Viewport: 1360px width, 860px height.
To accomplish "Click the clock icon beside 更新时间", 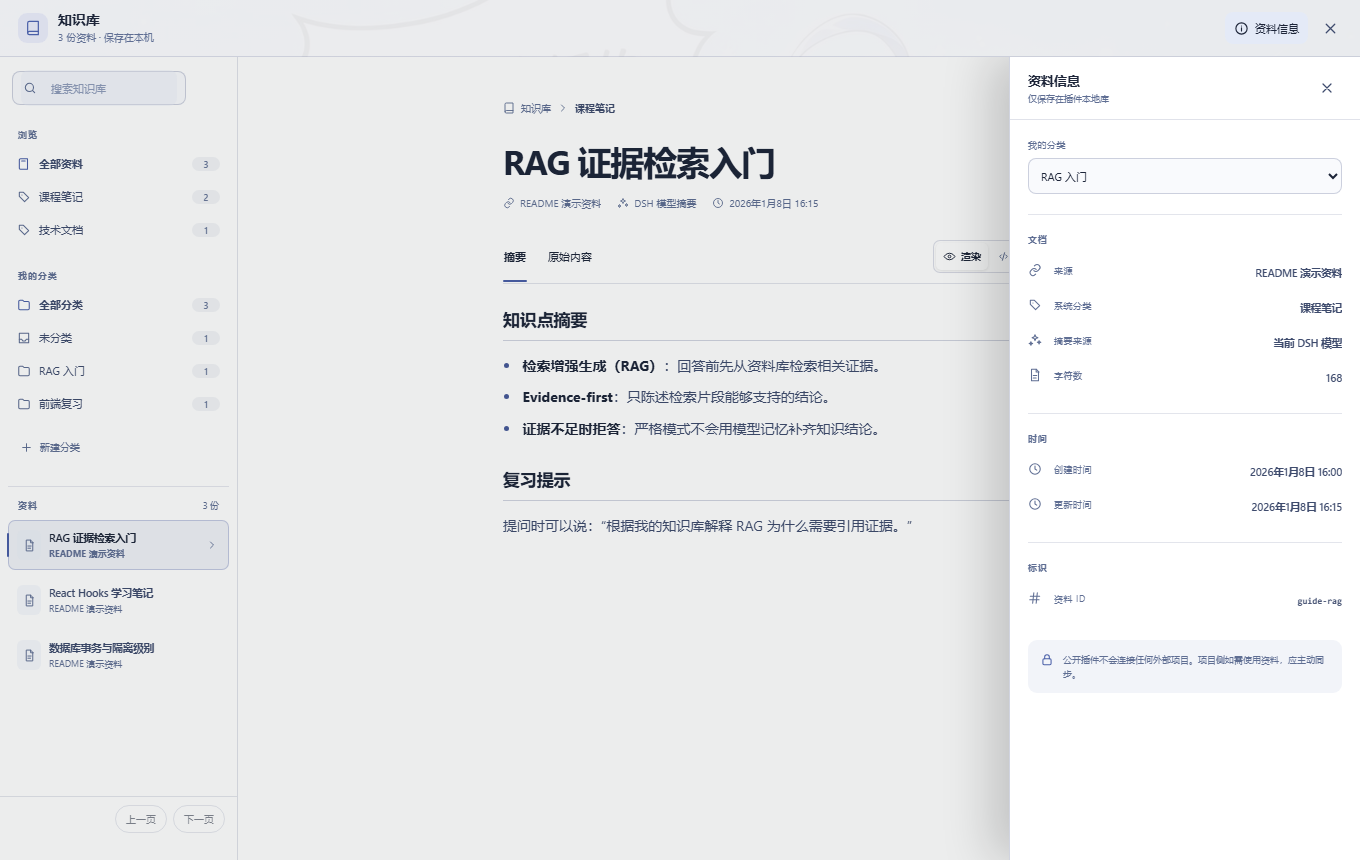I will click(1035, 504).
